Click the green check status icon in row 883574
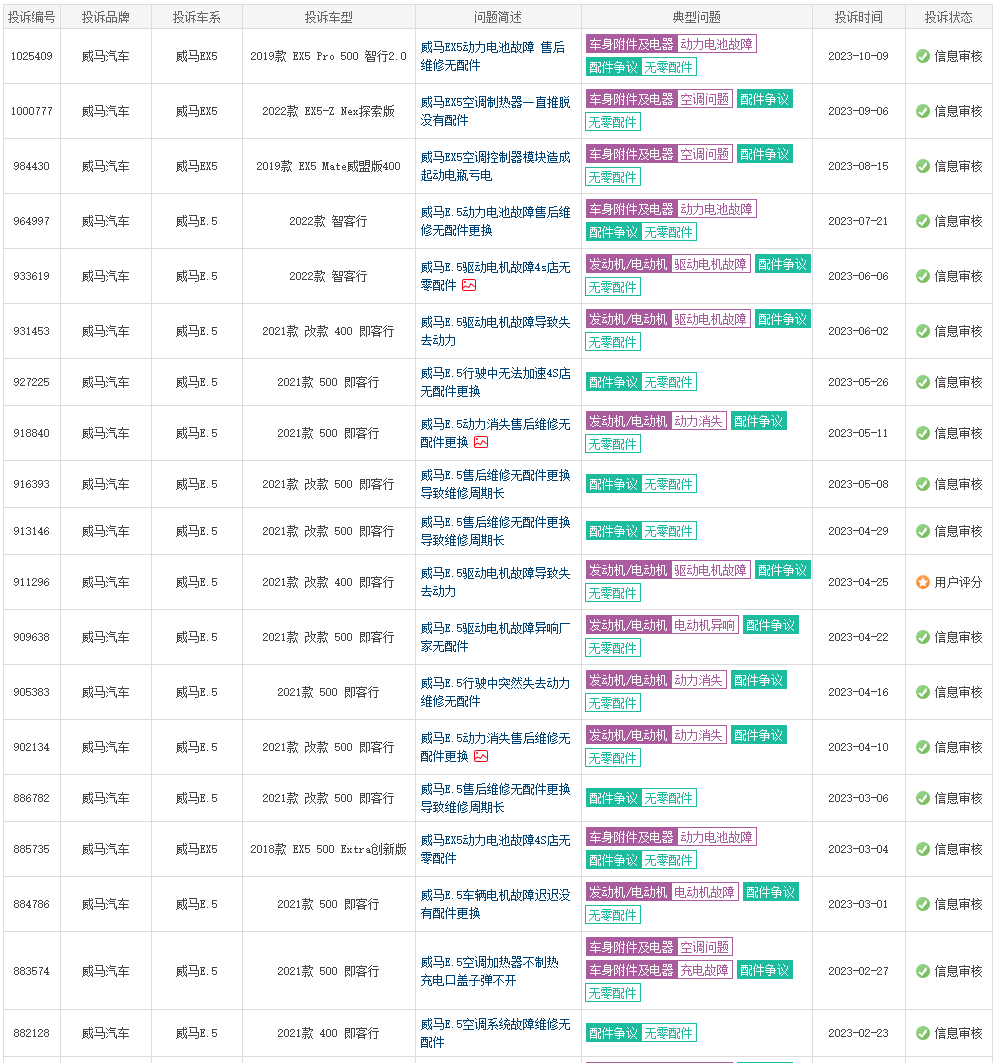 (923, 971)
